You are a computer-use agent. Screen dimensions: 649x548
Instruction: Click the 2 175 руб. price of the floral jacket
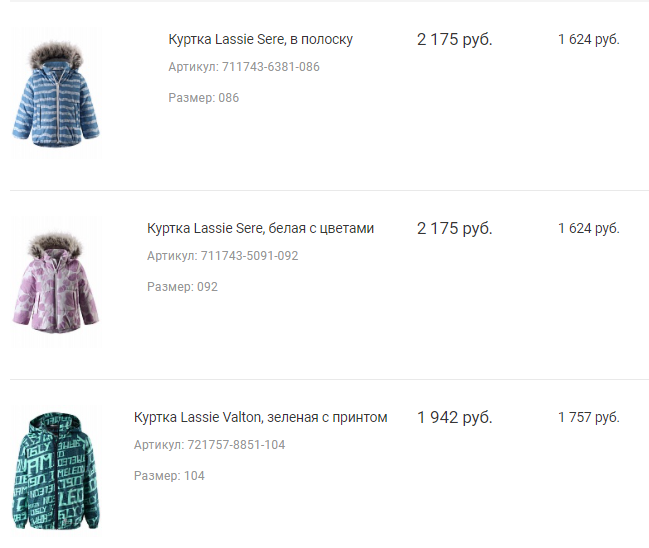coord(454,229)
